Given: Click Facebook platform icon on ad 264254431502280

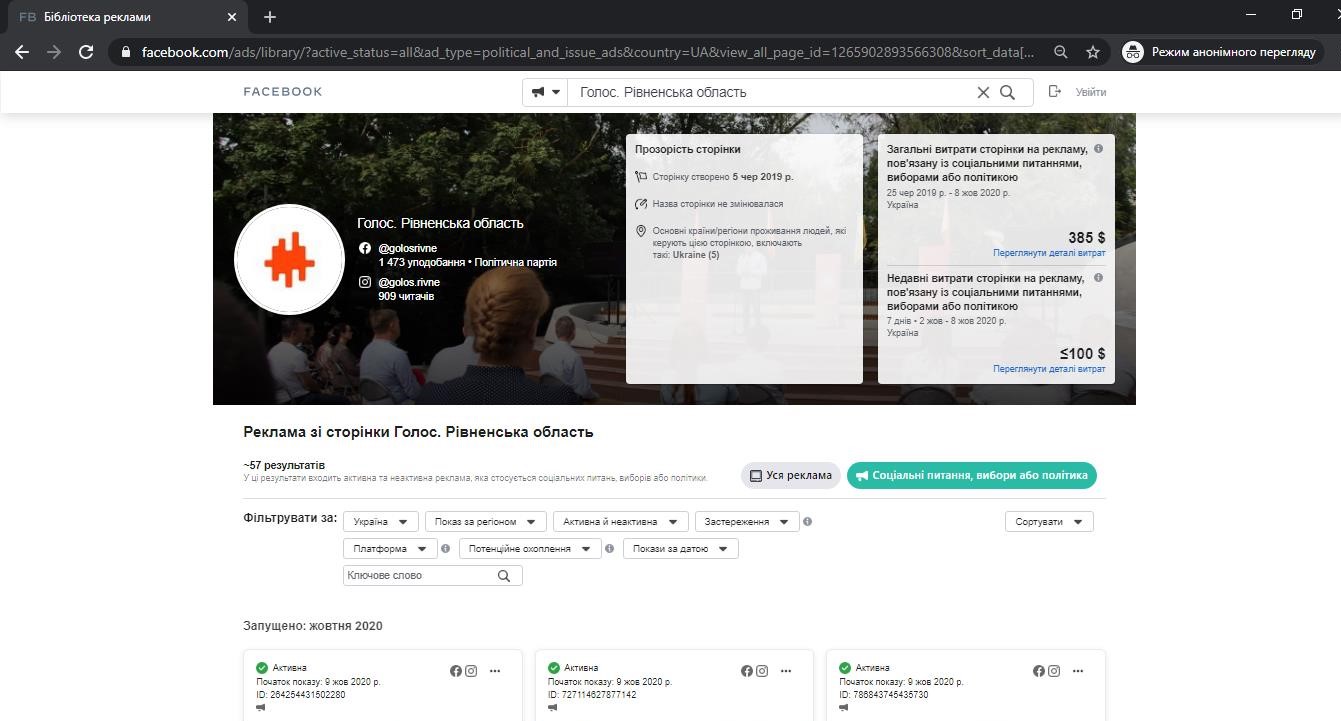Looking at the screenshot, I should point(456,671).
